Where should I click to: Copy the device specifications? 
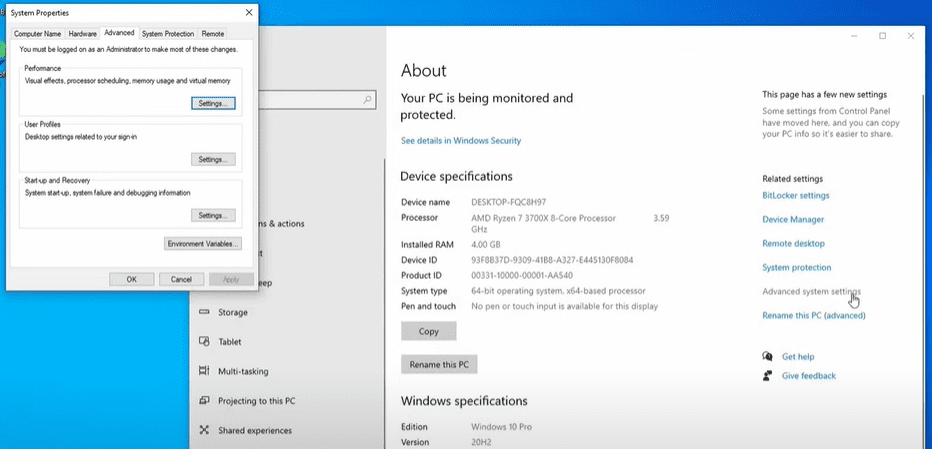(428, 331)
